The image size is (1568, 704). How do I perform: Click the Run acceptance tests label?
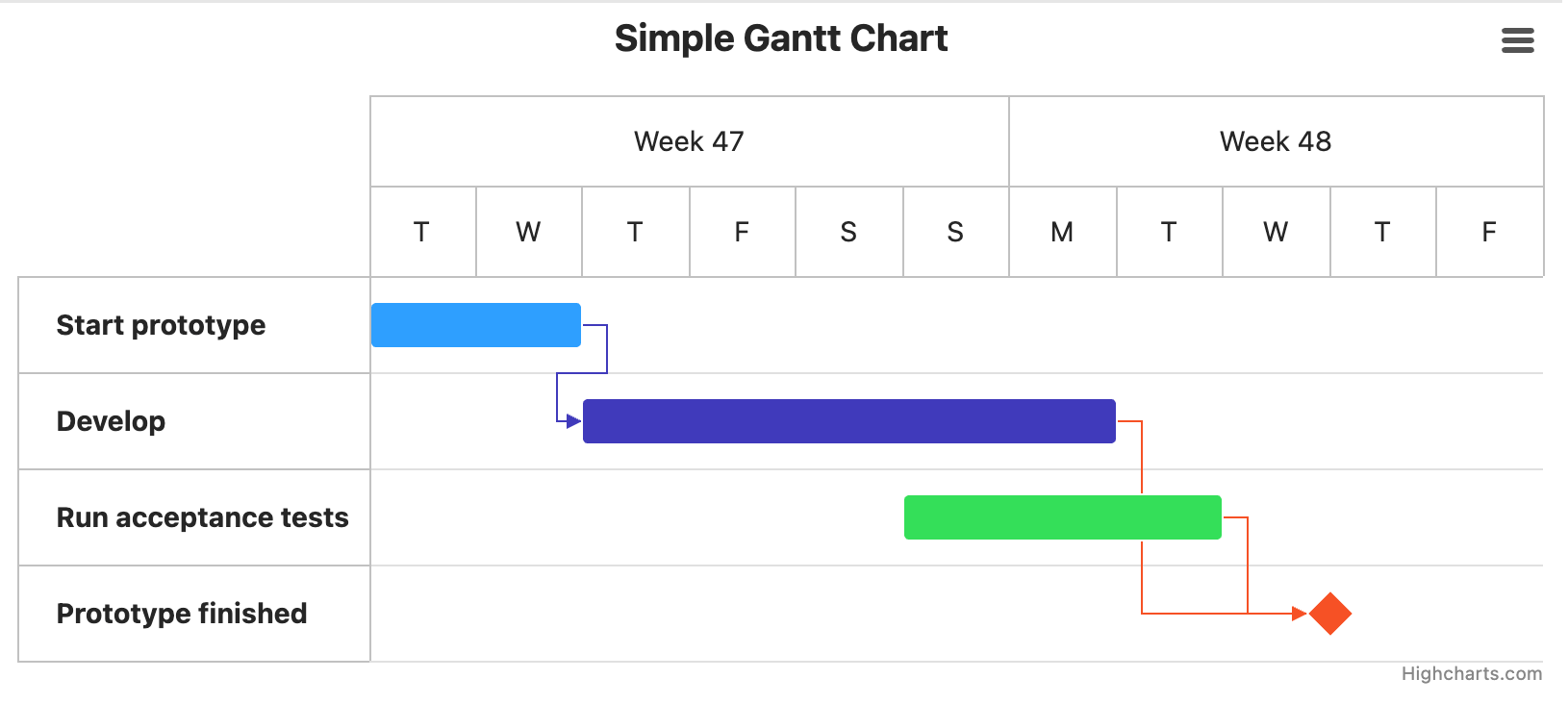tap(203, 516)
